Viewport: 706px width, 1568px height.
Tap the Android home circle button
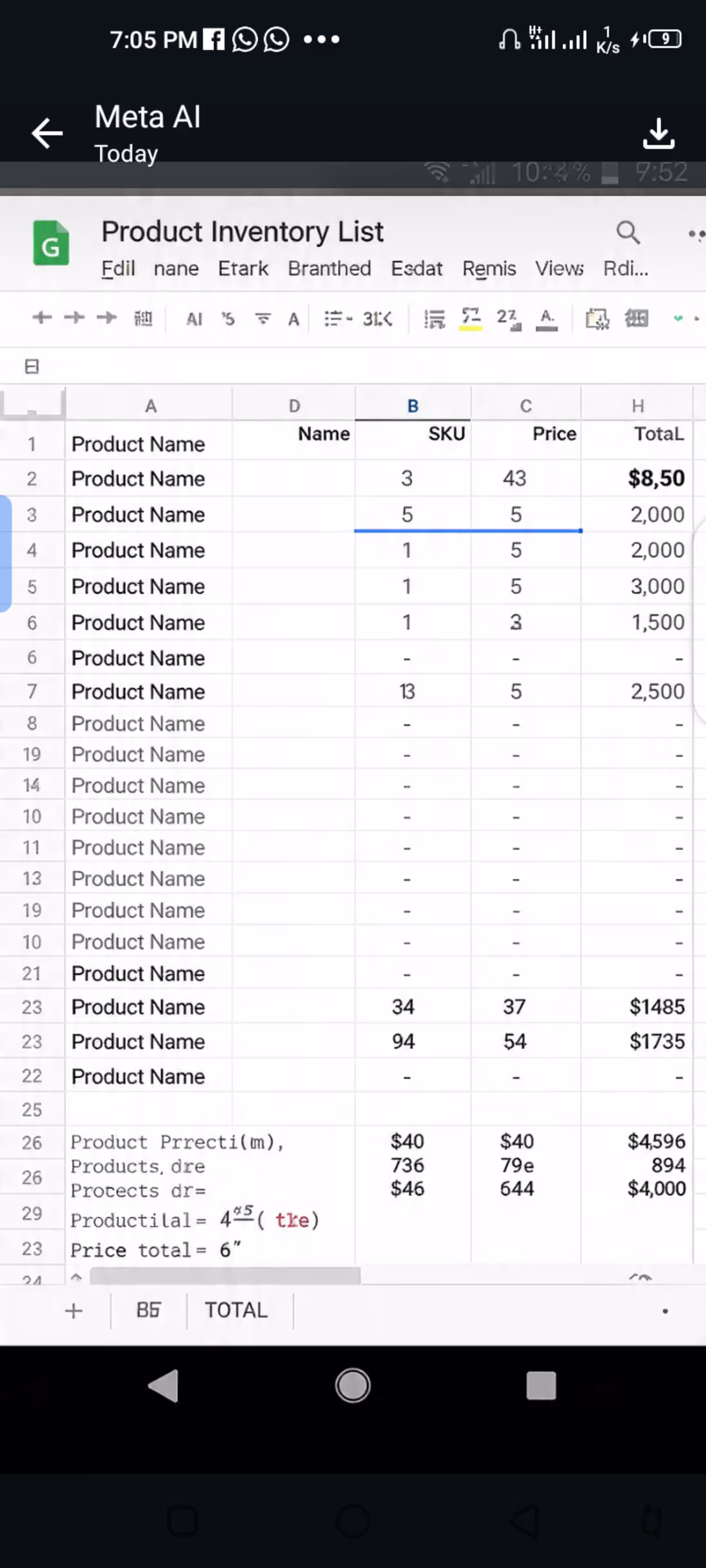352,1386
